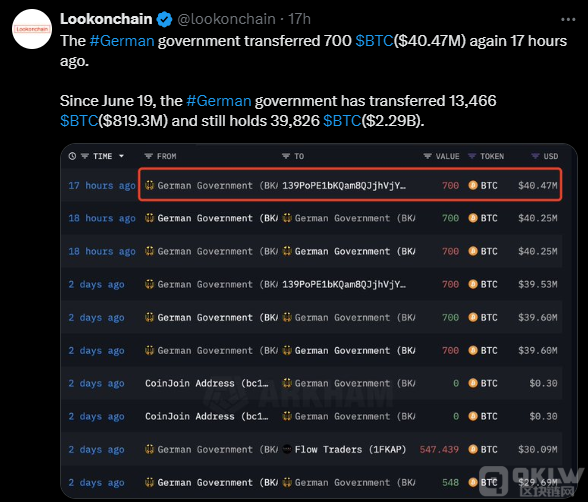Viewport: 588px width, 502px height.
Task: Open the tweet's three-dot more menu
Action: (568, 19)
